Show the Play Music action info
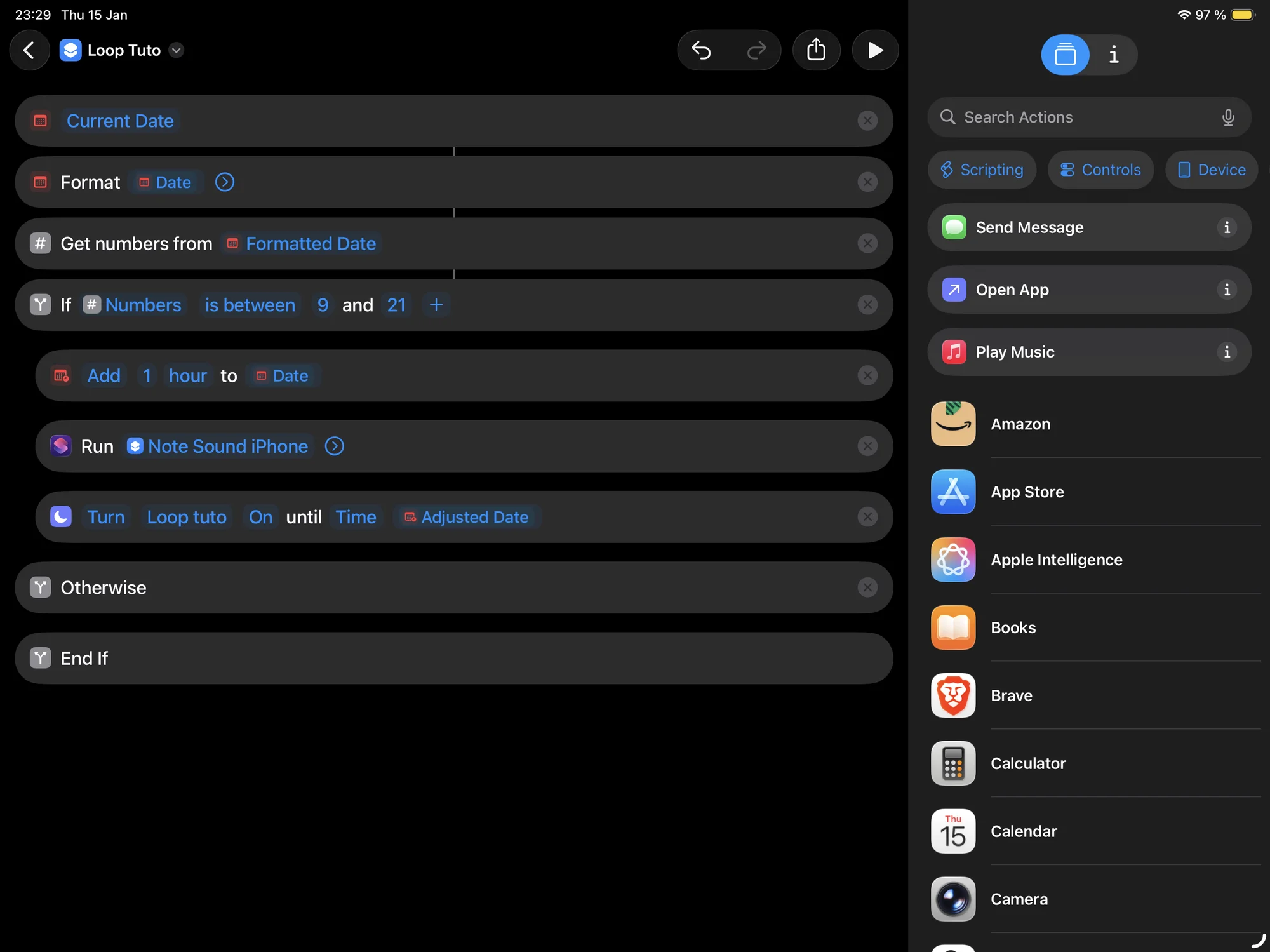The image size is (1270, 952). (1227, 352)
